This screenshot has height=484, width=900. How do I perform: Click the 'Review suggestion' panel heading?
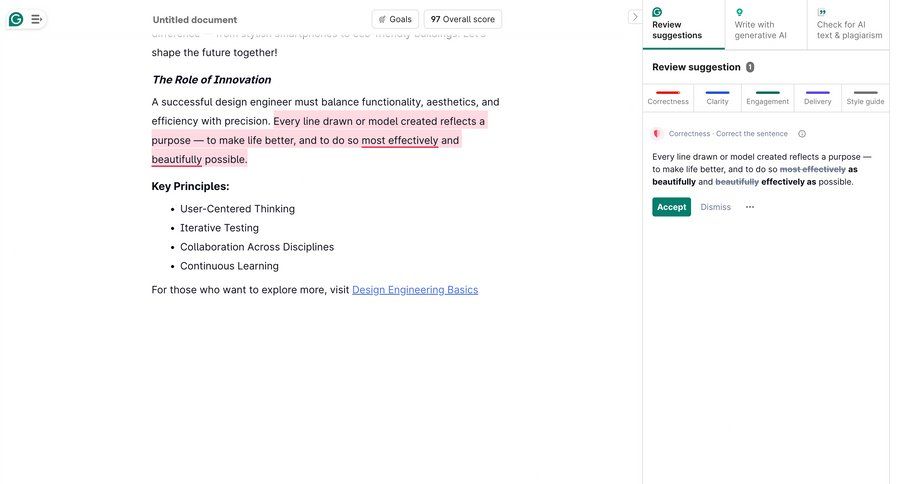696,67
